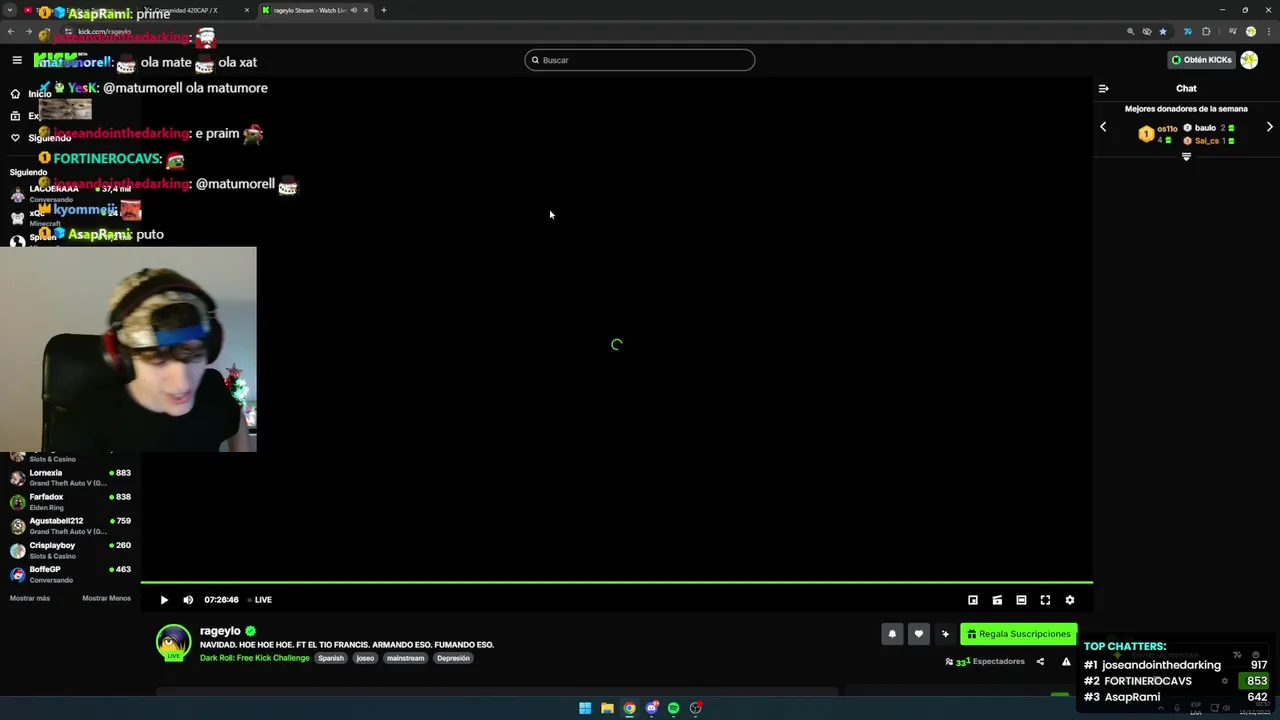Viewport: 1280px width, 720px height.
Task: Share the rageylo stream
Action: [x=1040, y=661]
